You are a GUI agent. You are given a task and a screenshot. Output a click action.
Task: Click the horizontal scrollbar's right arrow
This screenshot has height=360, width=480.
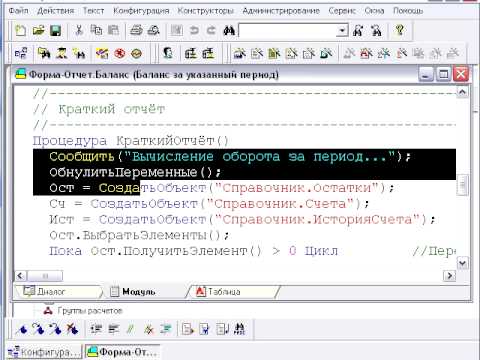click(x=450, y=276)
